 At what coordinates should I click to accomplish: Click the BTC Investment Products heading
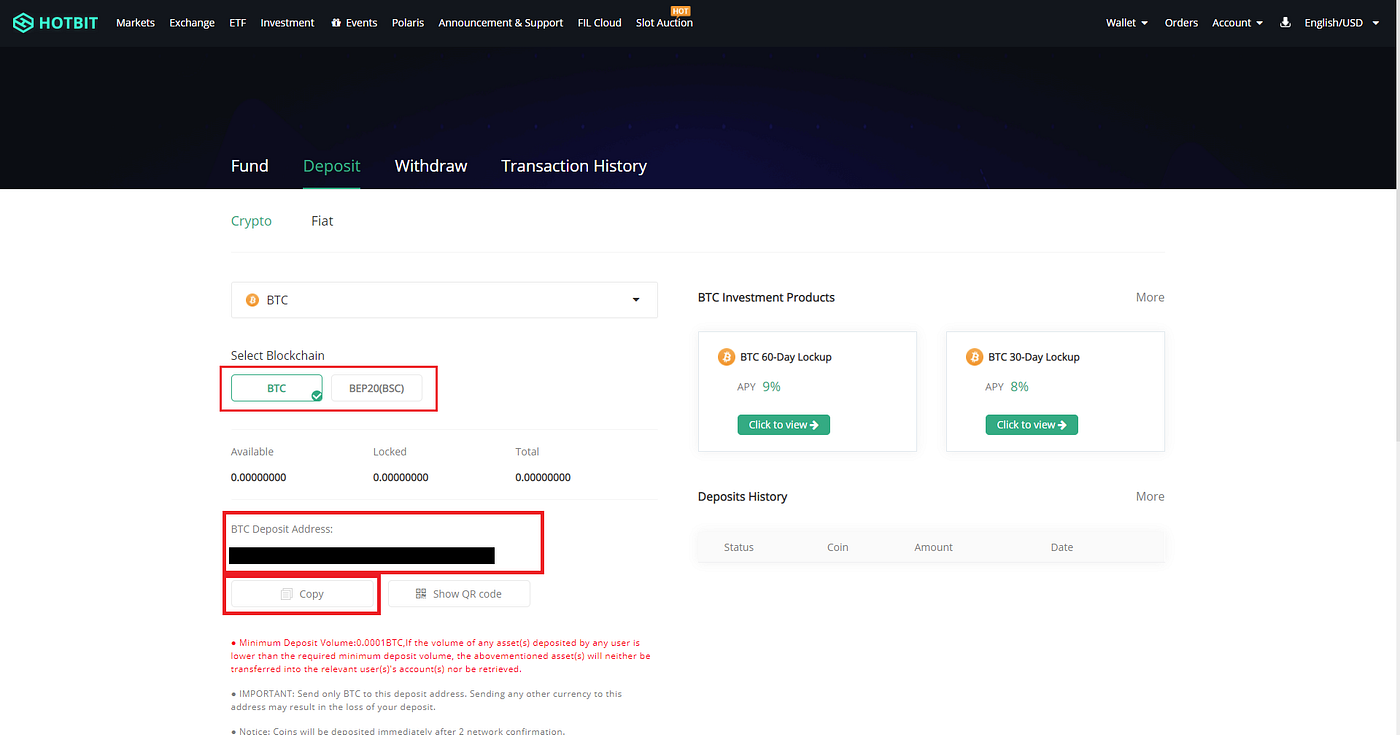point(766,297)
